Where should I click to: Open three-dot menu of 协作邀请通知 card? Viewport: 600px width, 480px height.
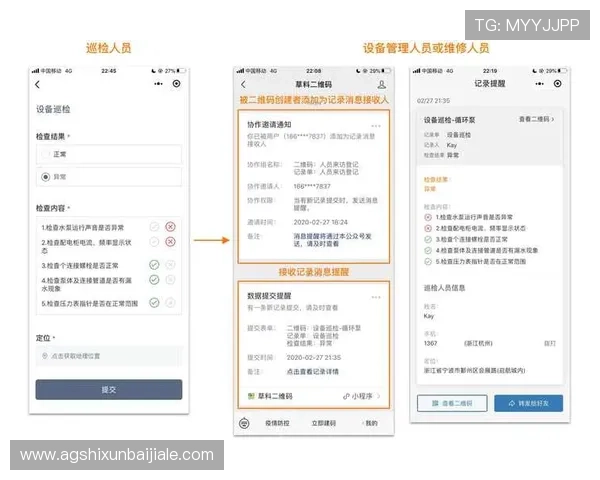click(x=376, y=126)
